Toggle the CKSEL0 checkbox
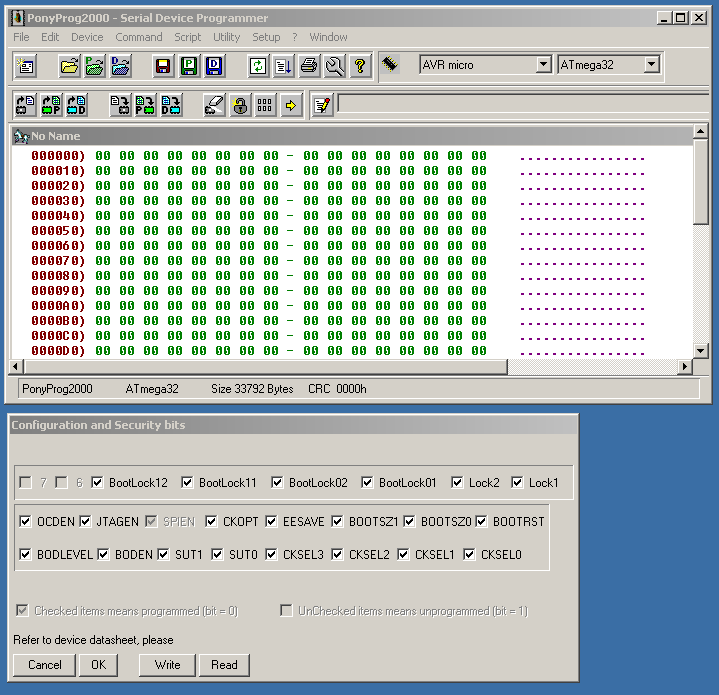 click(x=469, y=554)
